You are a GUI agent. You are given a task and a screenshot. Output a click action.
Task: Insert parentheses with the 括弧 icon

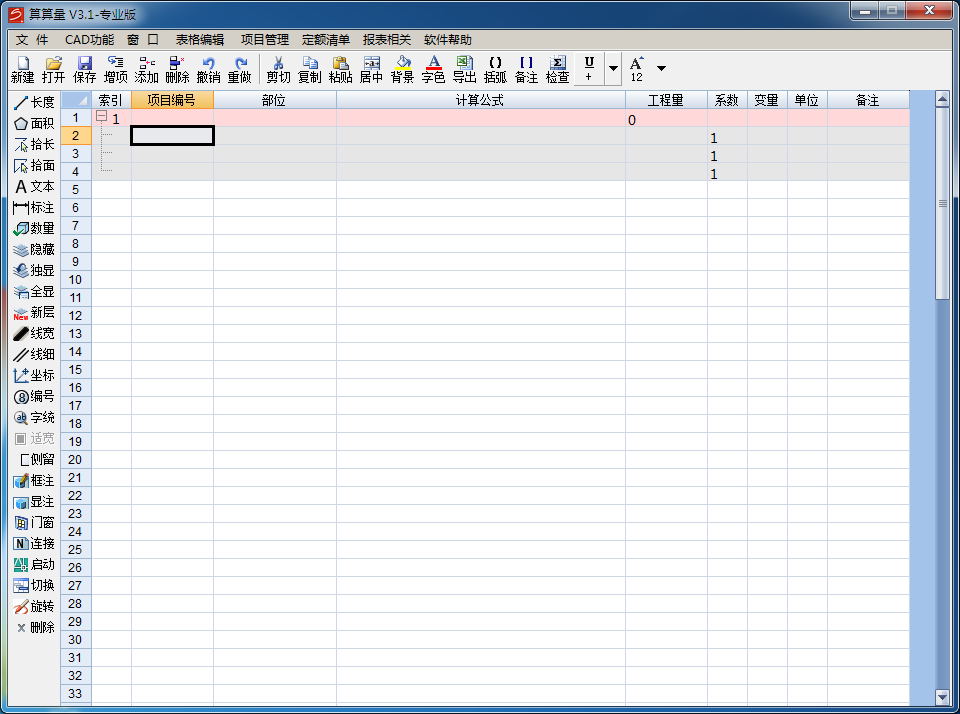tap(495, 69)
